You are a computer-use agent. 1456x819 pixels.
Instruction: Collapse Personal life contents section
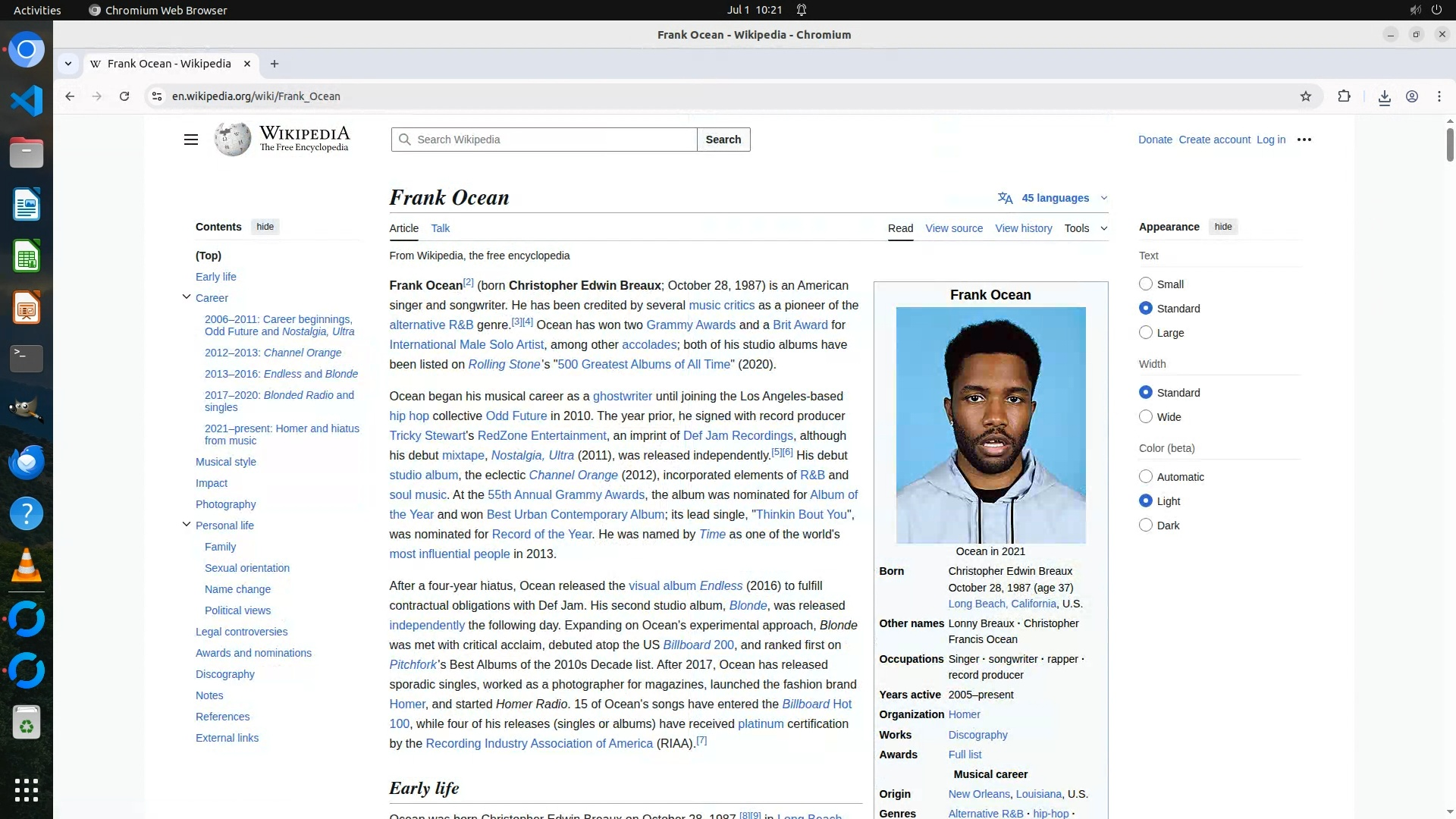pos(187,525)
